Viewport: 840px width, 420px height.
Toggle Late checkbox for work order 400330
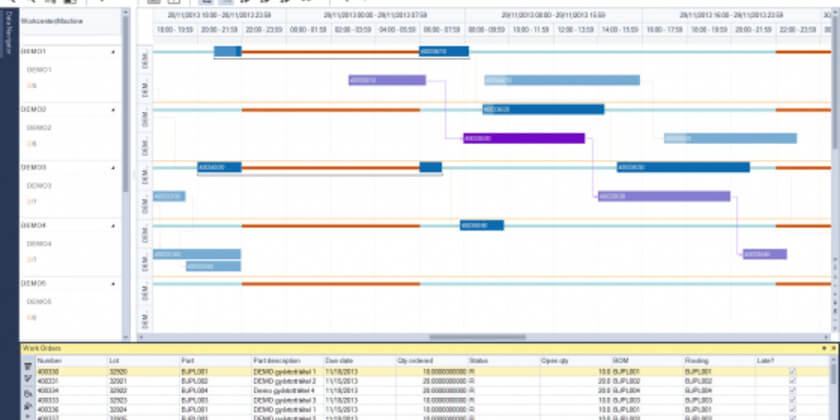point(793,371)
